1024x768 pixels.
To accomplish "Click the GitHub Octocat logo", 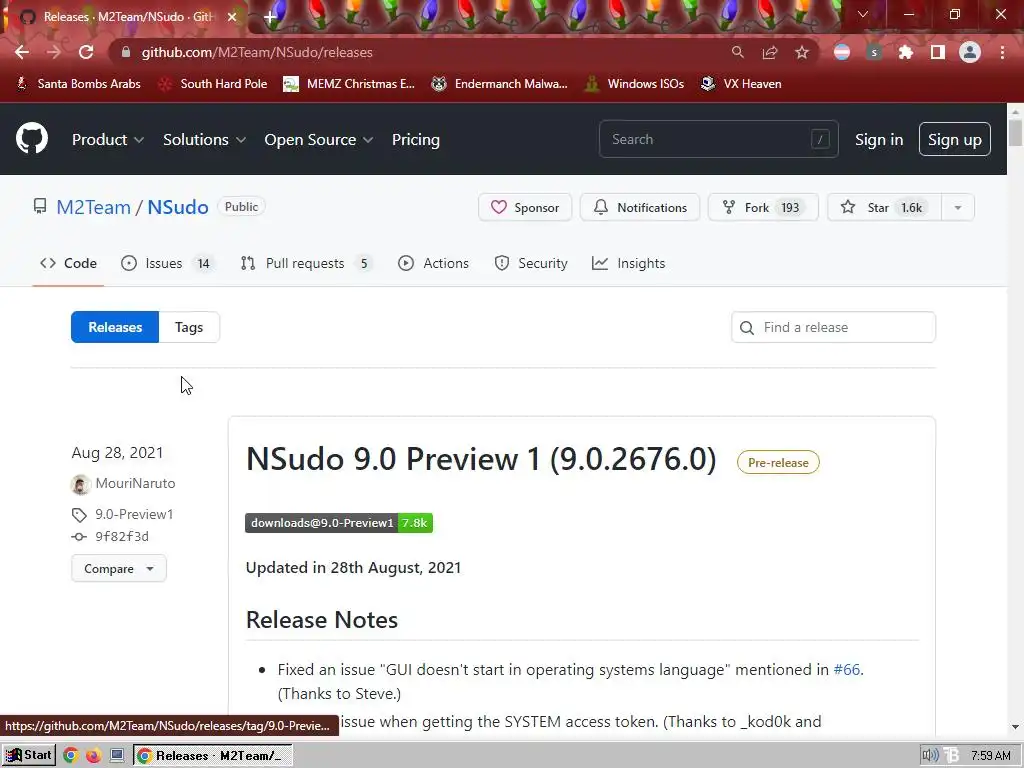I will [32, 138].
